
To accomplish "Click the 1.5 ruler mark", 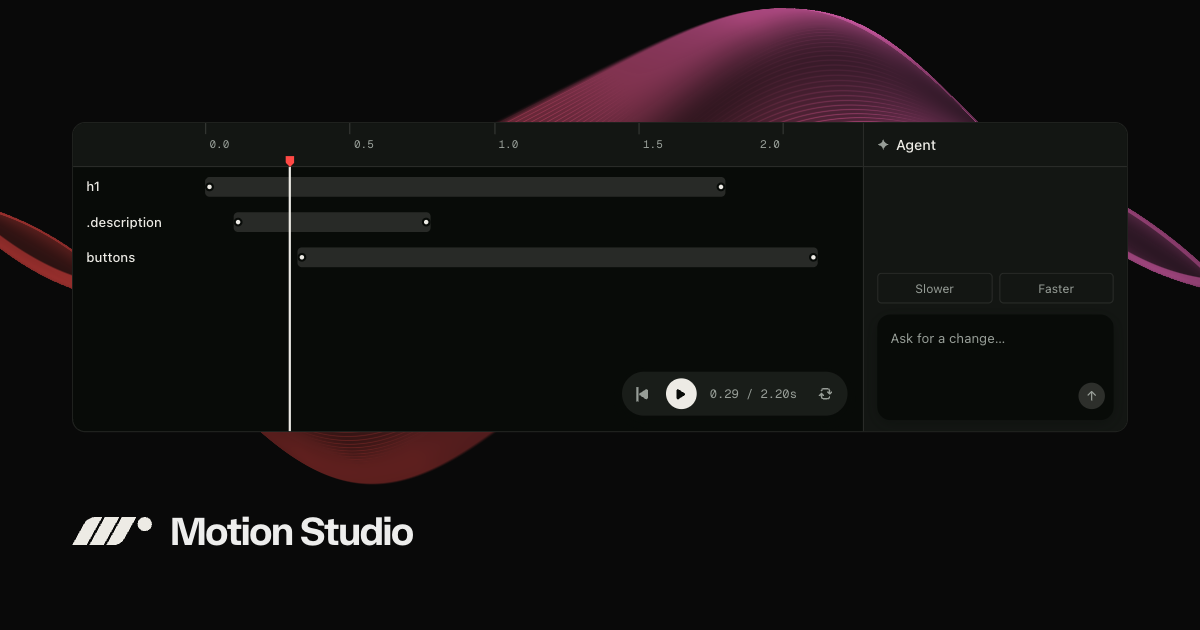I will [x=653, y=144].
